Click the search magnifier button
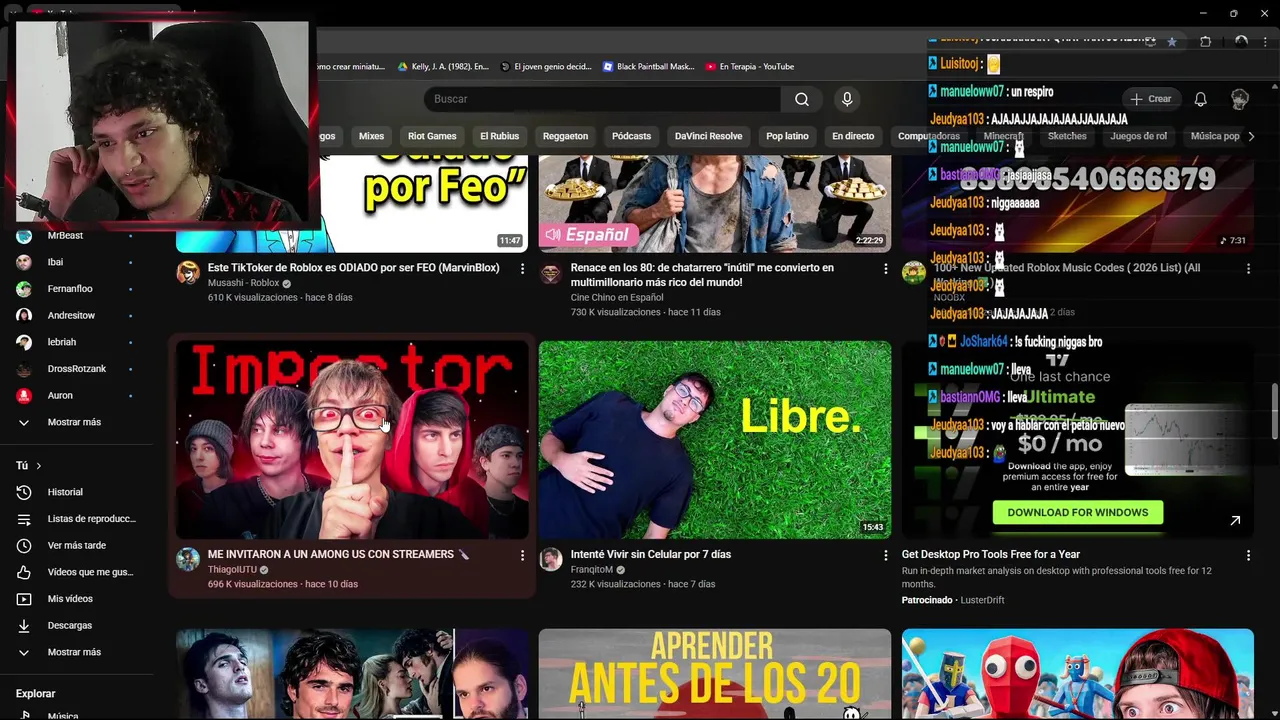The width and height of the screenshot is (1280, 720). click(801, 99)
